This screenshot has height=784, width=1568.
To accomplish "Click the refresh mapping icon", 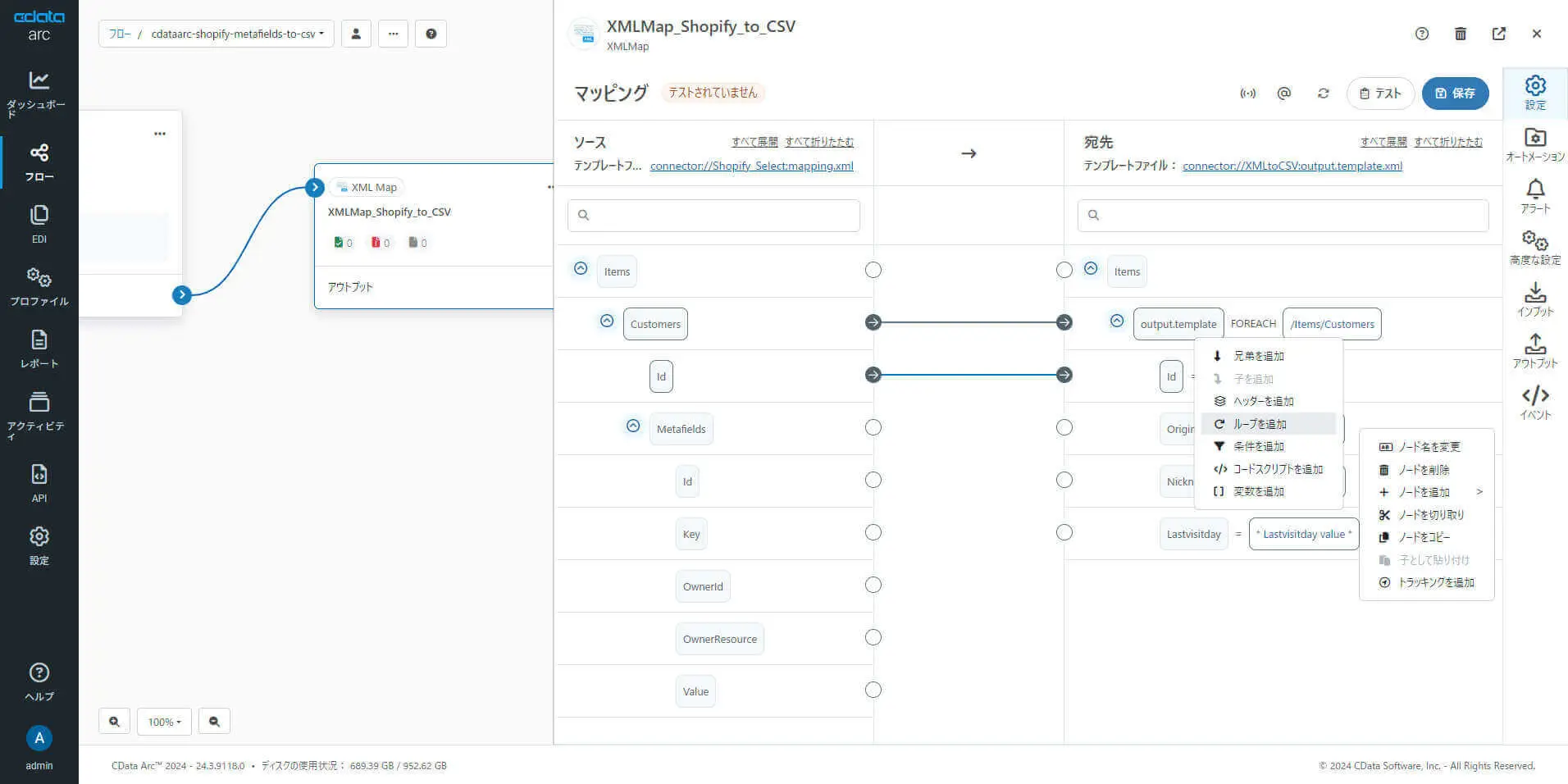I will click(x=1323, y=93).
